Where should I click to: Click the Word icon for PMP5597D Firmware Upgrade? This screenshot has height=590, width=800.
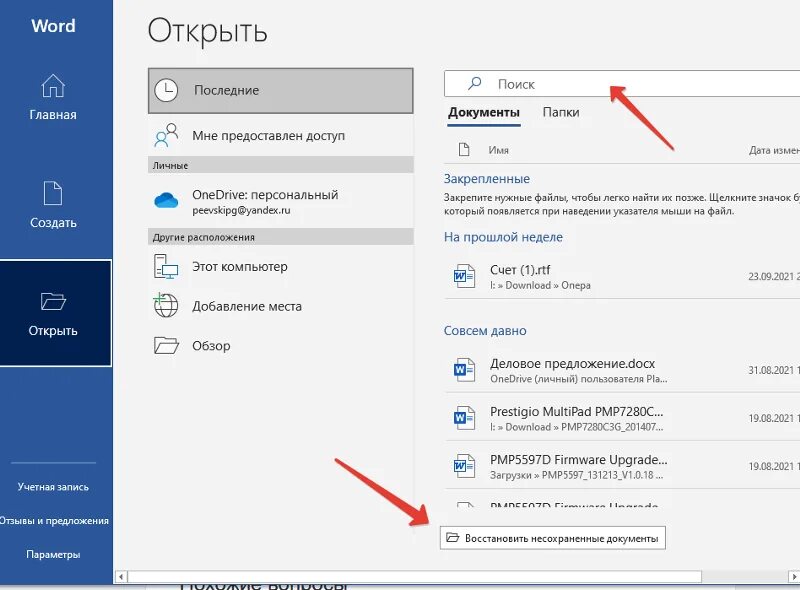pos(464,466)
